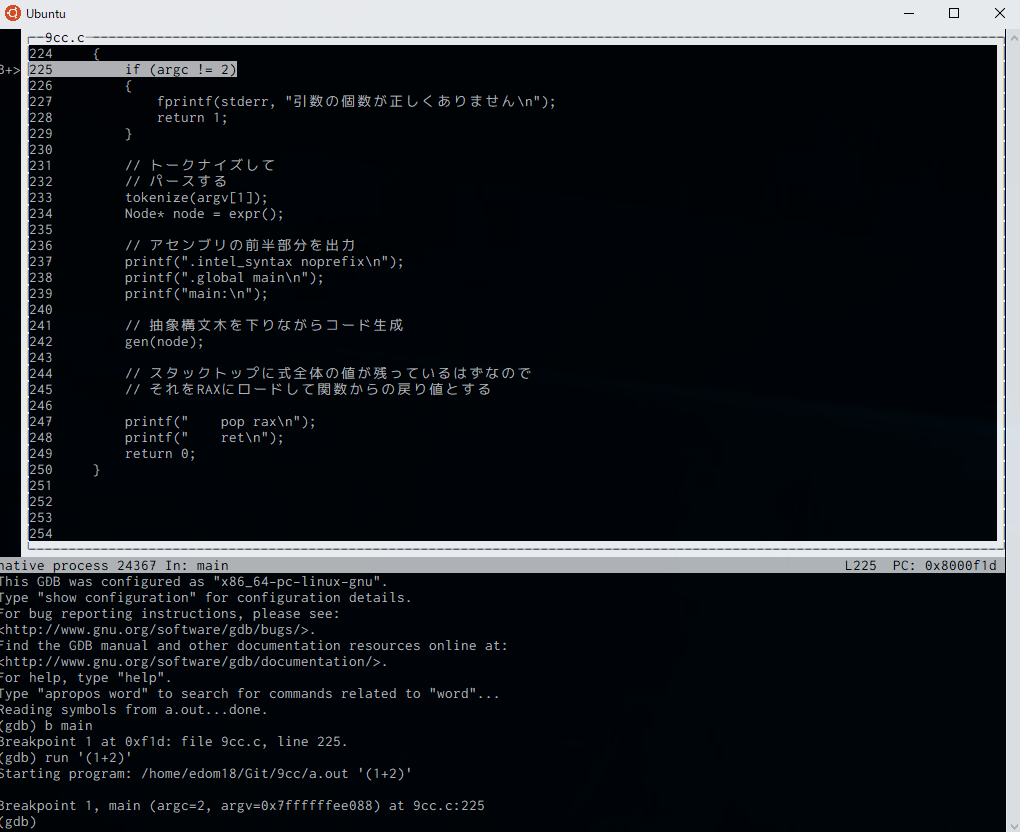Image resolution: width=1020 pixels, height=832 pixels.
Task: Click printf "main:" on line 239
Action: click(196, 294)
